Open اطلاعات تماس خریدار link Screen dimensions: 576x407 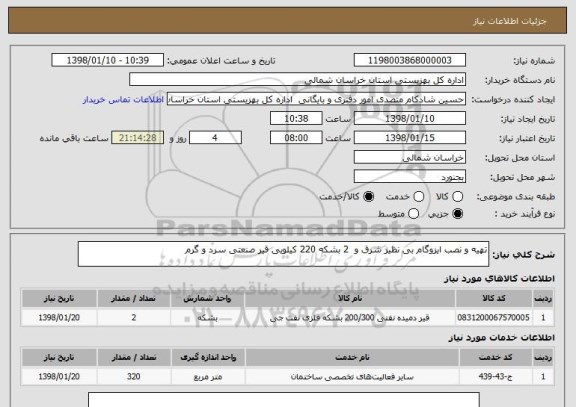tap(123, 100)
